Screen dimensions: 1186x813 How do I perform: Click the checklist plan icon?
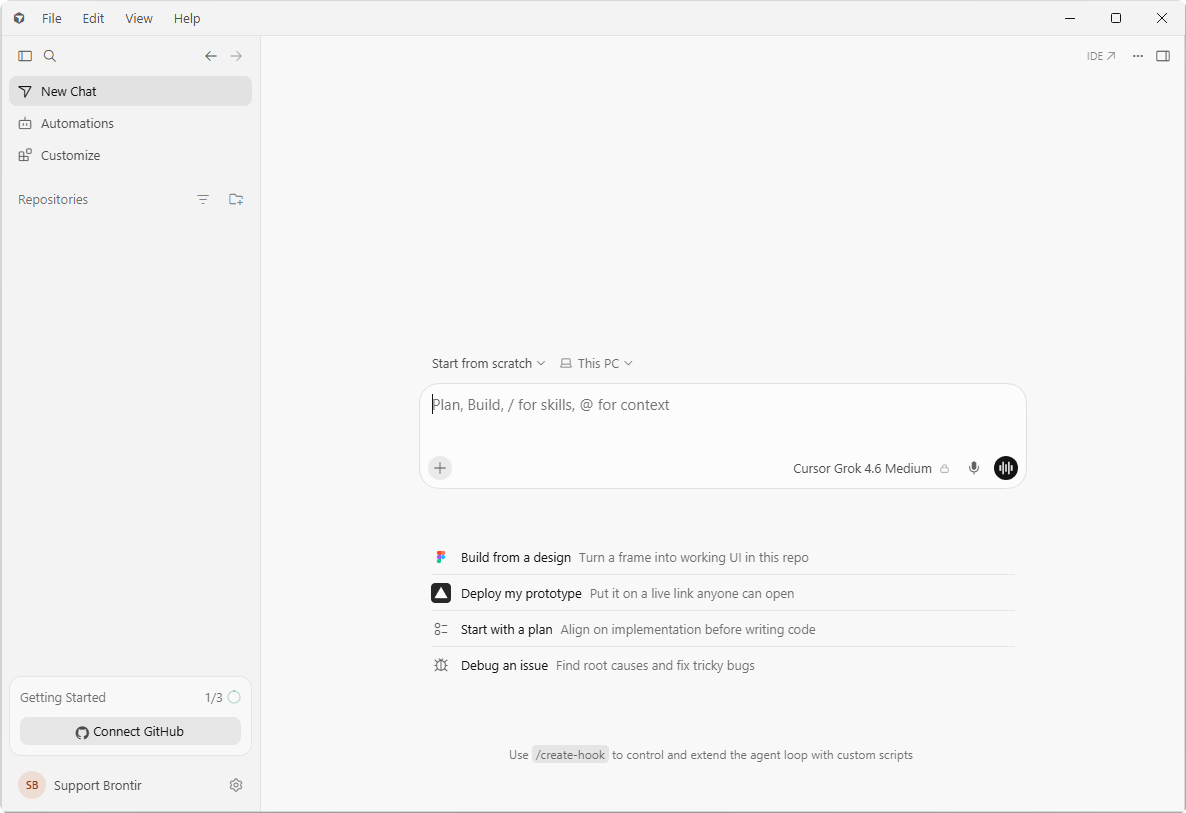point(441,629)
